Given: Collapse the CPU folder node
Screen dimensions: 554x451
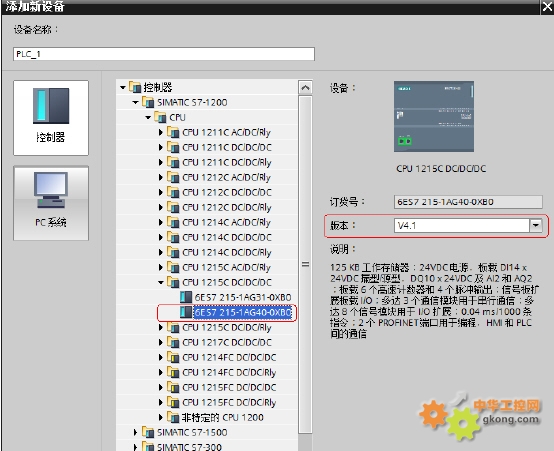Looking at the screenshot, I should click(x=148, y=117).
